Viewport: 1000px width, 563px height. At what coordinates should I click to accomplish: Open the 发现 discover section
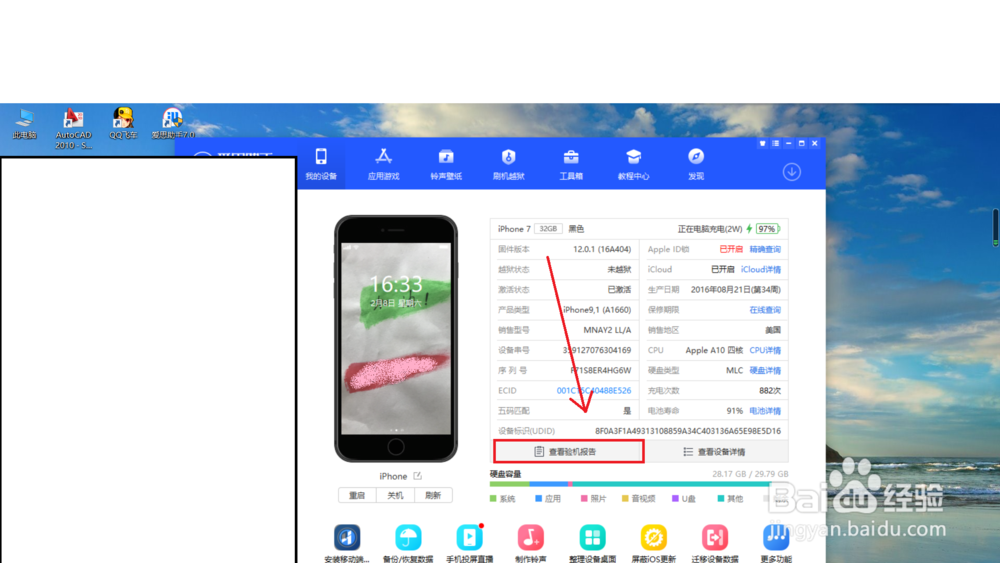(x=696, y=164)
